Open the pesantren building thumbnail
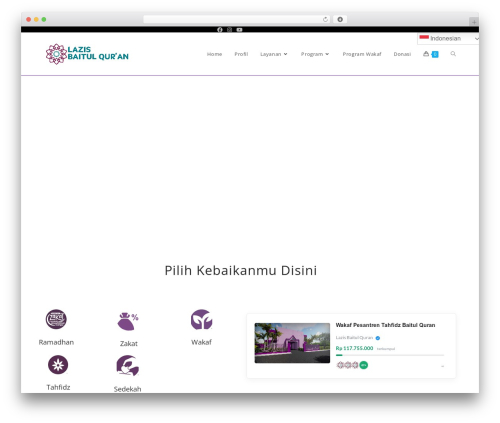 (x=292, y=343)
